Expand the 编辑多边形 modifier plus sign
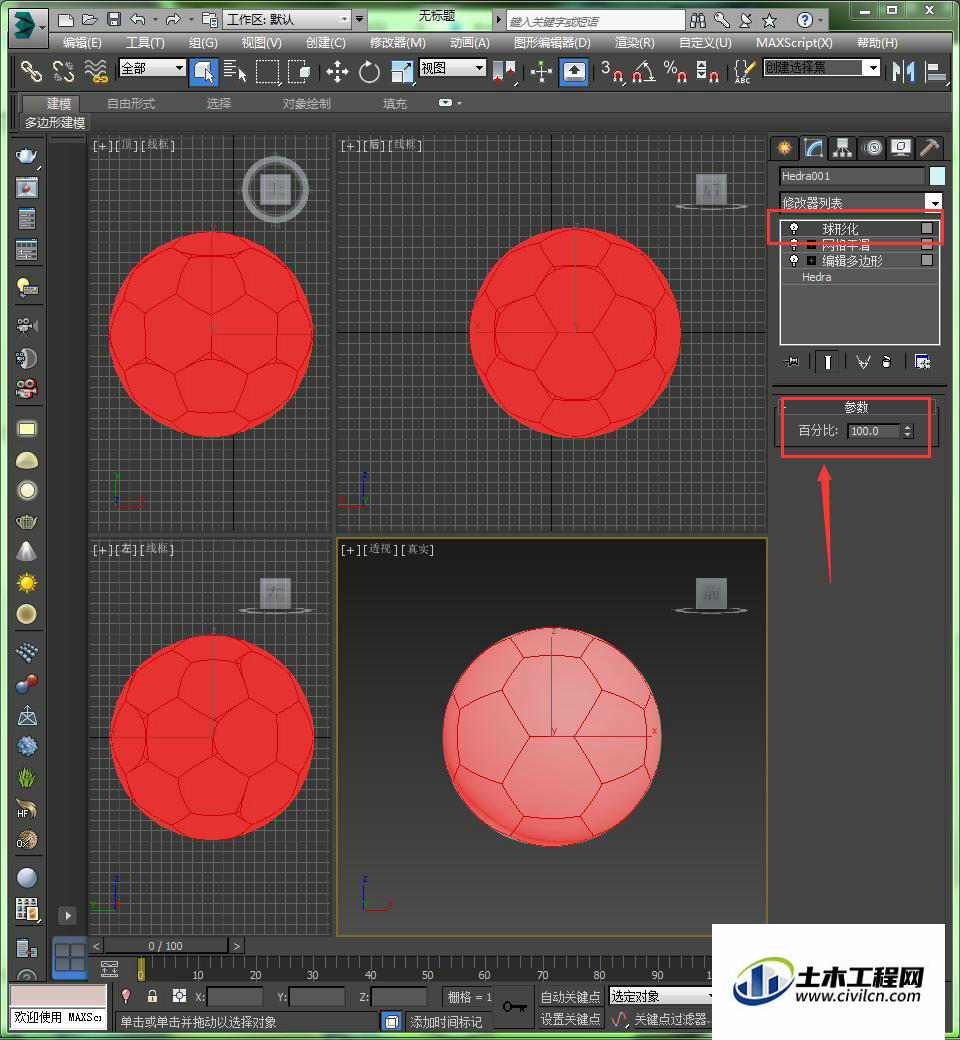Screen dimensions: 960x1040 [811, 261]
